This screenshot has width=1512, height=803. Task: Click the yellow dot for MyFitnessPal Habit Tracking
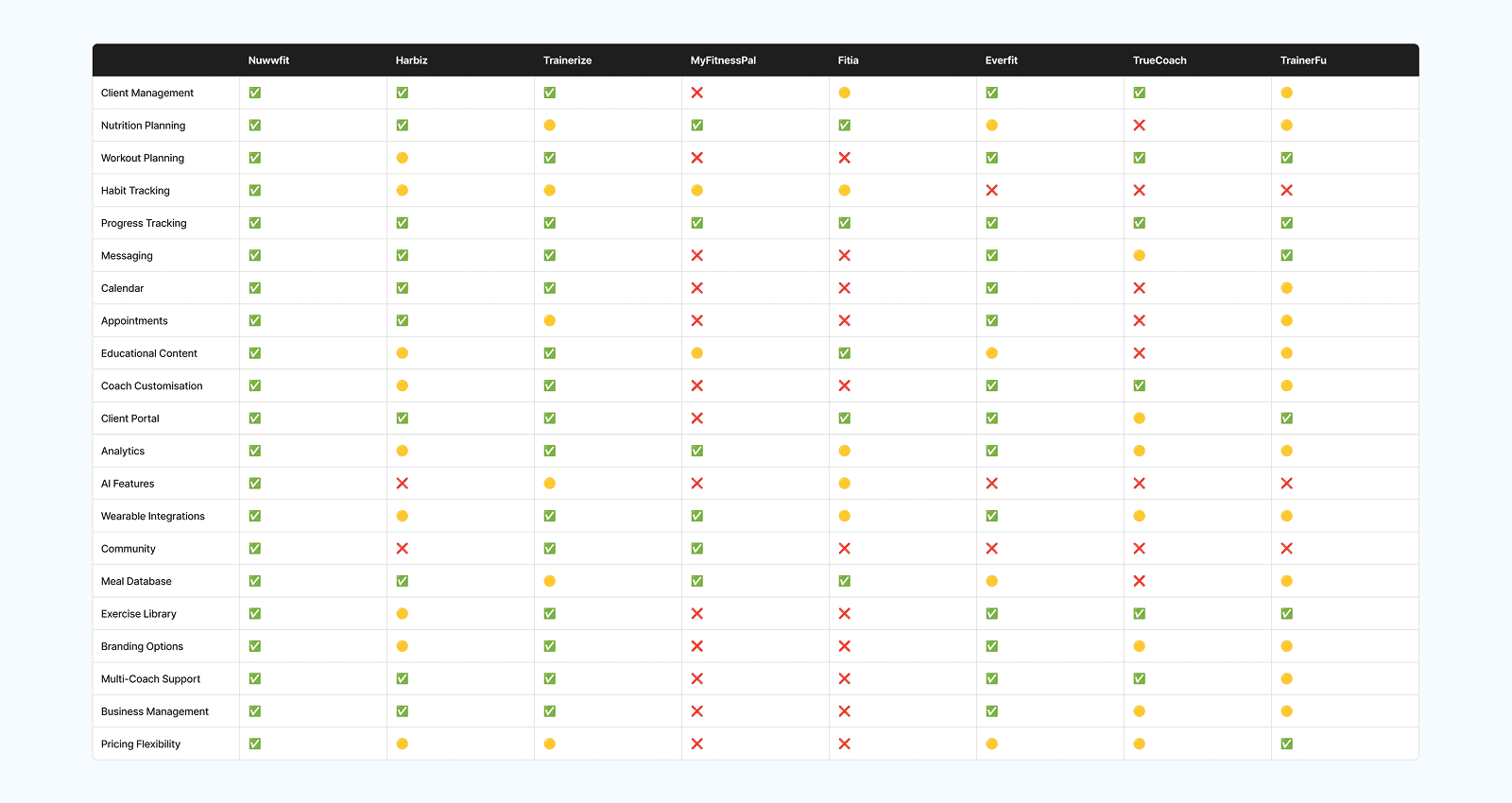696,191
